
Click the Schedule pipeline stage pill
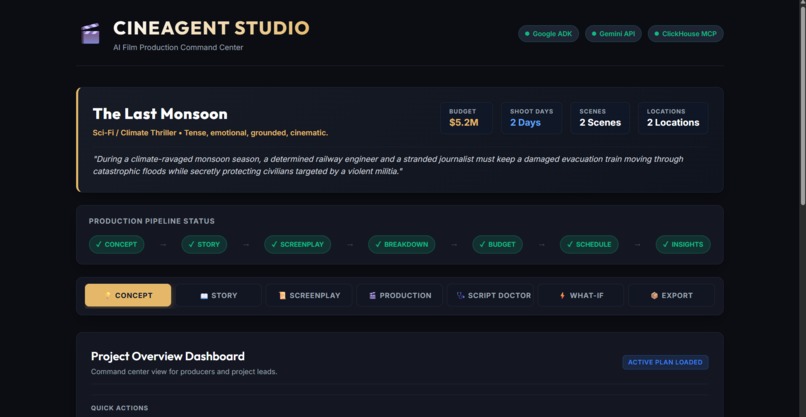[589, 245]
